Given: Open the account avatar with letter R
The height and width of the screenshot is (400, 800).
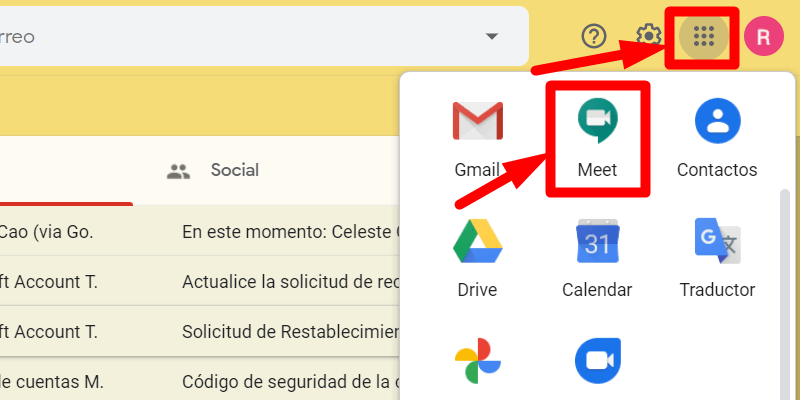Looking at the screenshot, I should pyautogui.click(x=763, y=36).
